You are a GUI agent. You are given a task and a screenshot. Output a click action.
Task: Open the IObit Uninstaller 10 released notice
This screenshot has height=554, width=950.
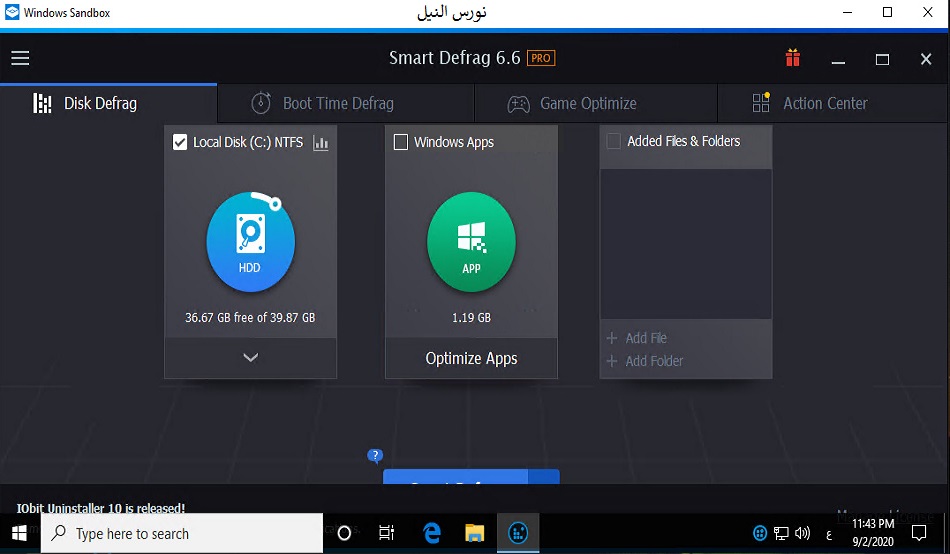tap(101, 508)
